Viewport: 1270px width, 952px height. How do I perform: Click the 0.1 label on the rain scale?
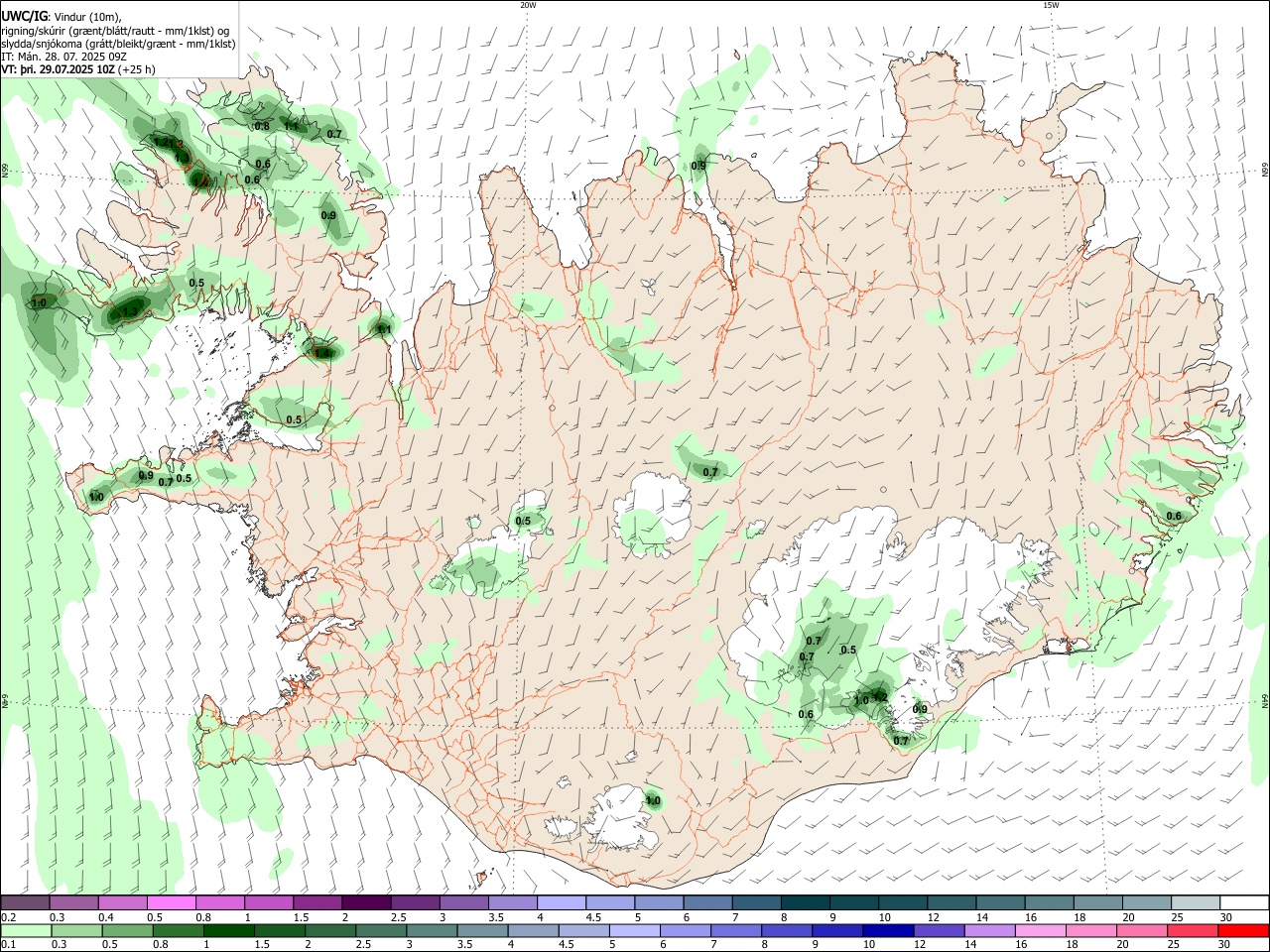[9, 945]
